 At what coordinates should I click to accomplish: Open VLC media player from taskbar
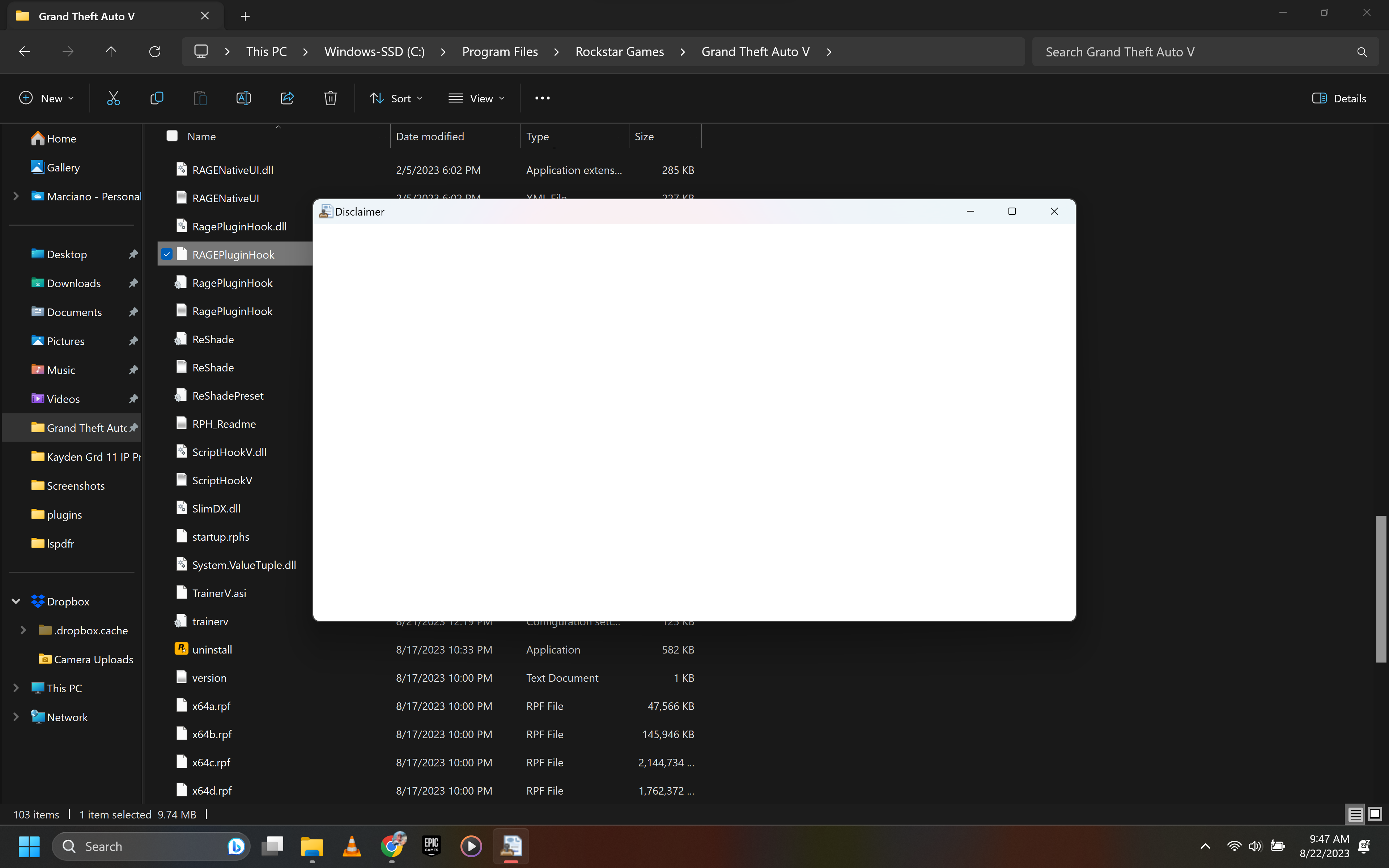(x=351, y=846)
